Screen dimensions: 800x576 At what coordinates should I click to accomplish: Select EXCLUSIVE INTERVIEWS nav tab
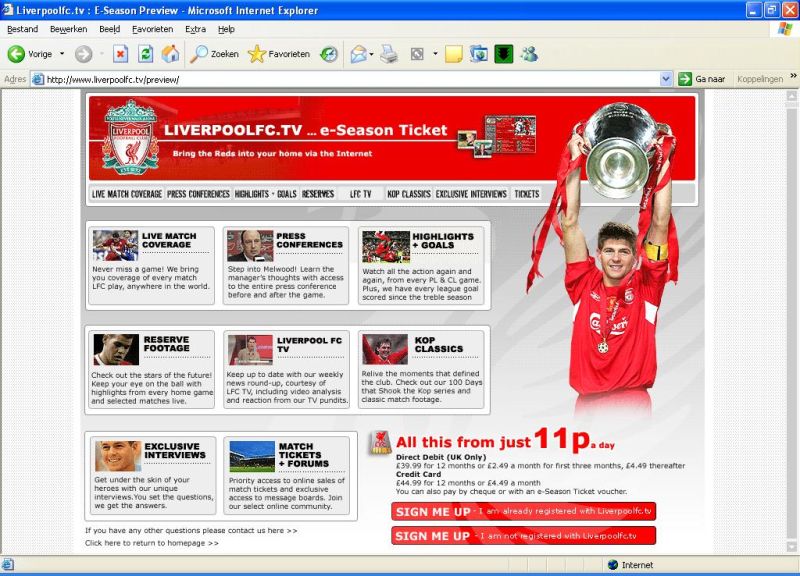(471, 194)
